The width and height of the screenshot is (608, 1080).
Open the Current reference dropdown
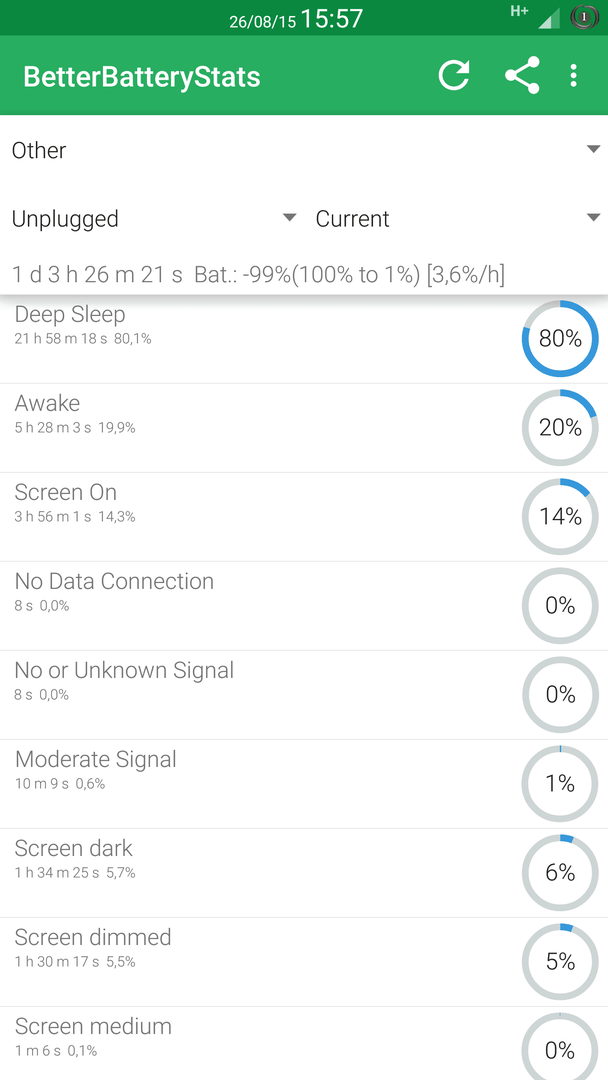tap(458, 218)
